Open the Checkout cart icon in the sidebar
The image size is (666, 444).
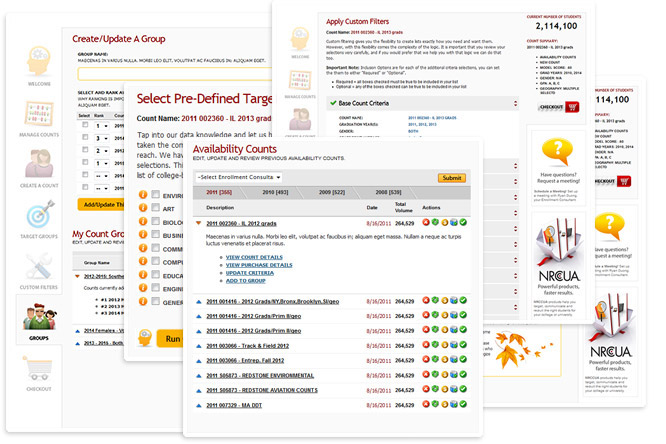39,368
